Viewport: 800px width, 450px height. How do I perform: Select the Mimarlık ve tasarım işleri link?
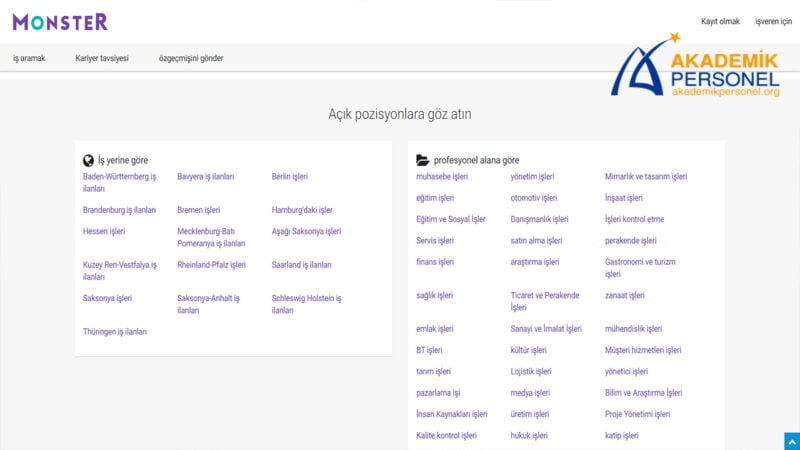646,177
